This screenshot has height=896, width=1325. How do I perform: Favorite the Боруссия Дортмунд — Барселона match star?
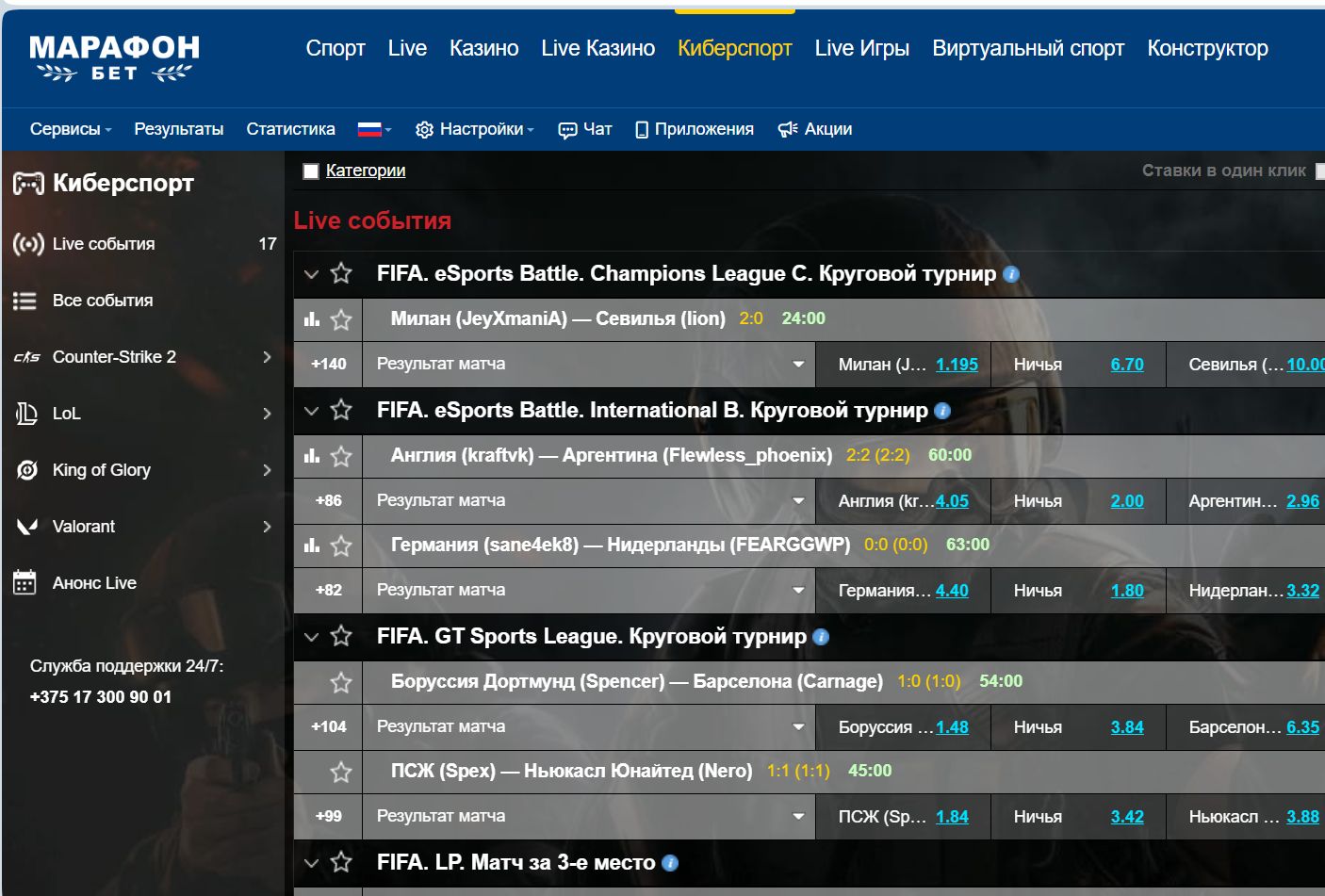pyautogui.click(x=341, y=682)
